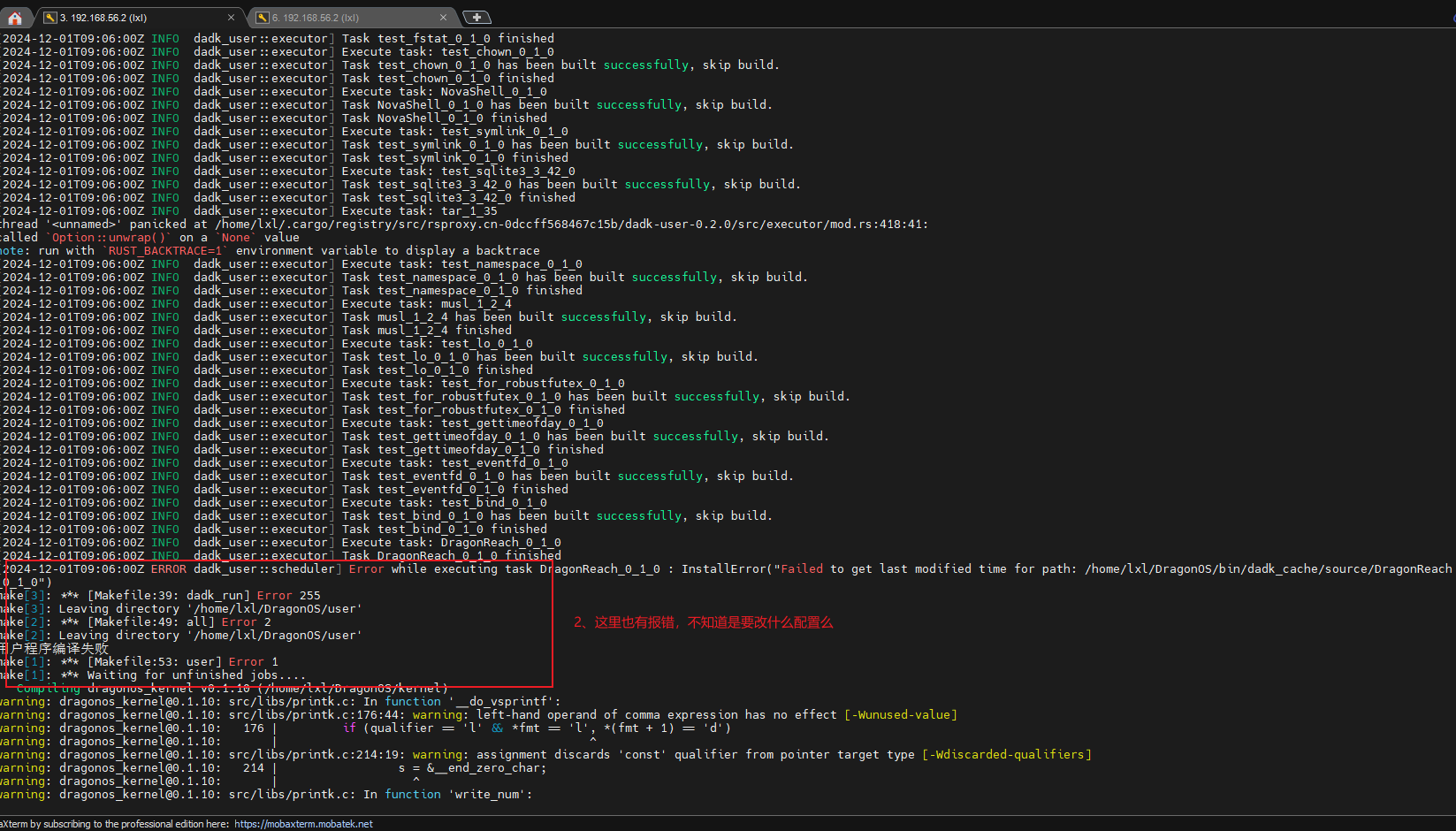Open the MobaXterm home tab icon
The height and width of the screenshot is (831, 1456).
(15, 18)
